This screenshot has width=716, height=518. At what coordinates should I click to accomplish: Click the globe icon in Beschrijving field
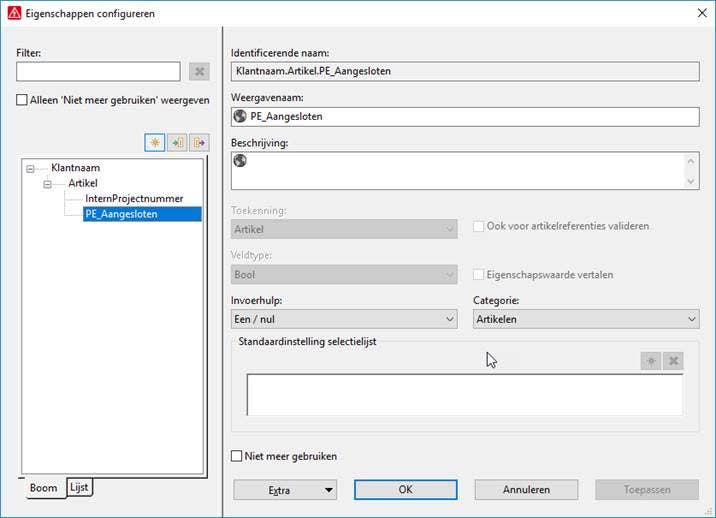(240, 160)
